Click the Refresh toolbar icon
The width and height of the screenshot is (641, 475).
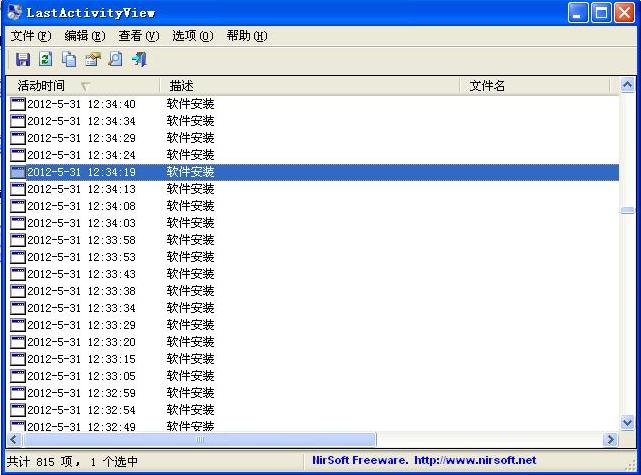click(45, 59)
